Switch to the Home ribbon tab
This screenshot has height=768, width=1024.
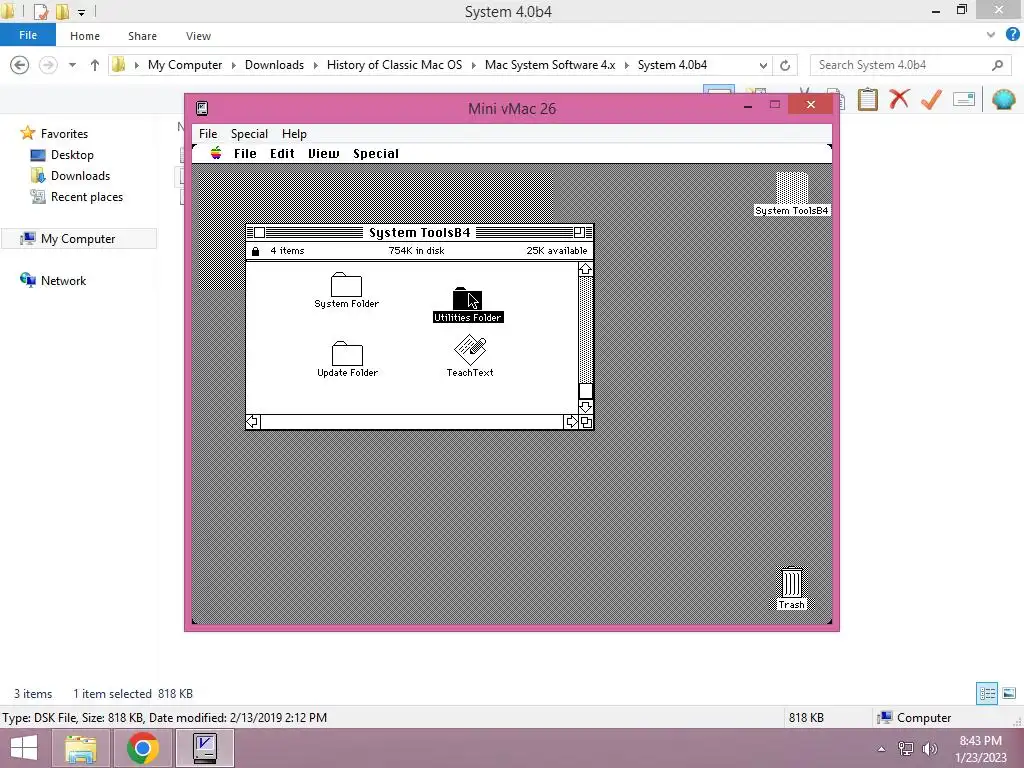[85, 36]
